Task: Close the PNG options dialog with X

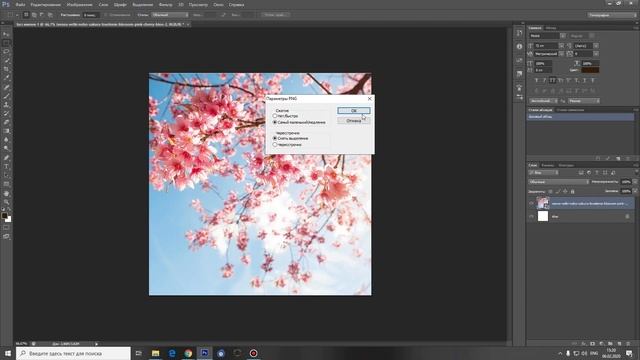Action: coord(370,99)
